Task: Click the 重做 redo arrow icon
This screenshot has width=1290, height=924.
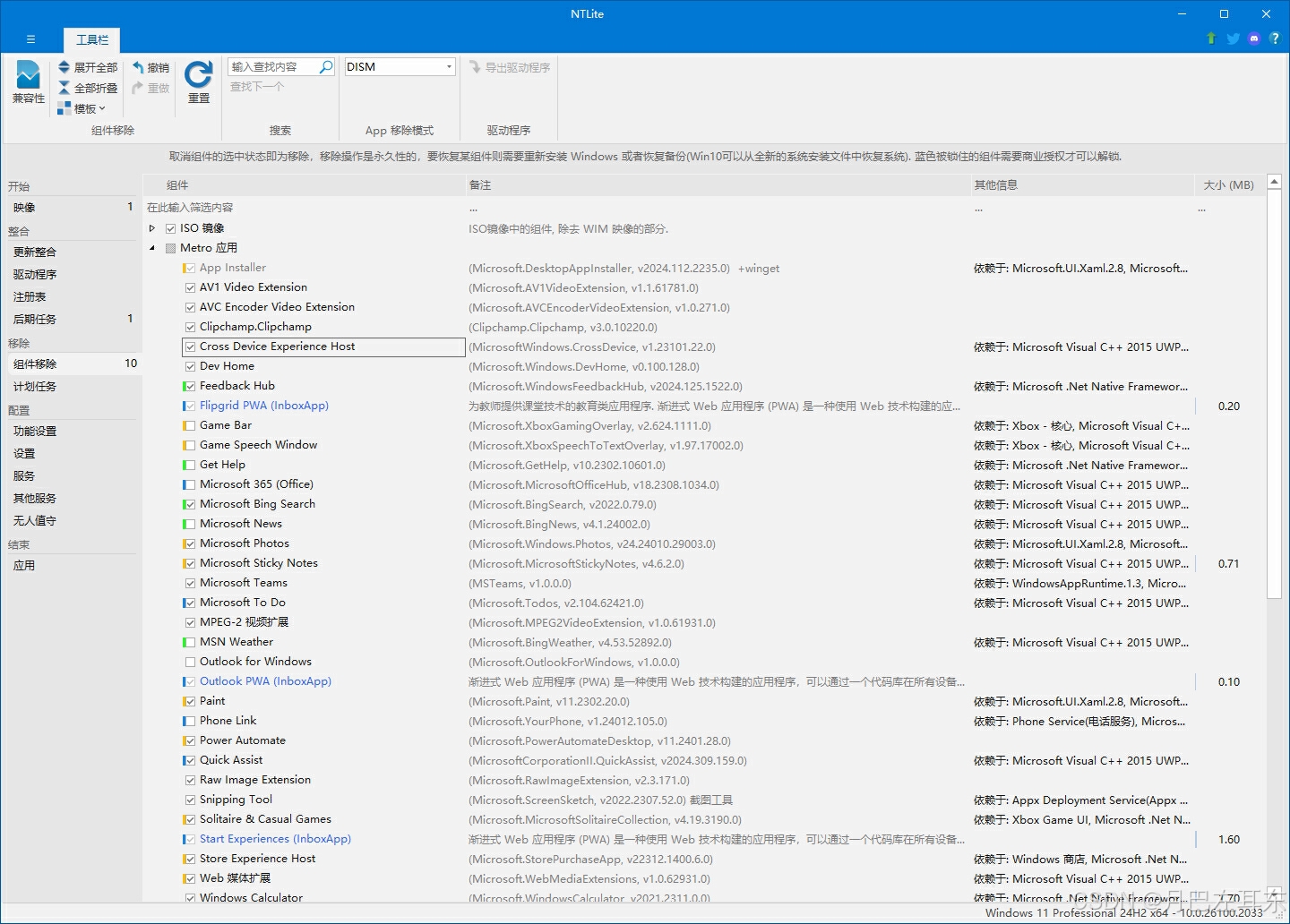Action: [138, 88]
